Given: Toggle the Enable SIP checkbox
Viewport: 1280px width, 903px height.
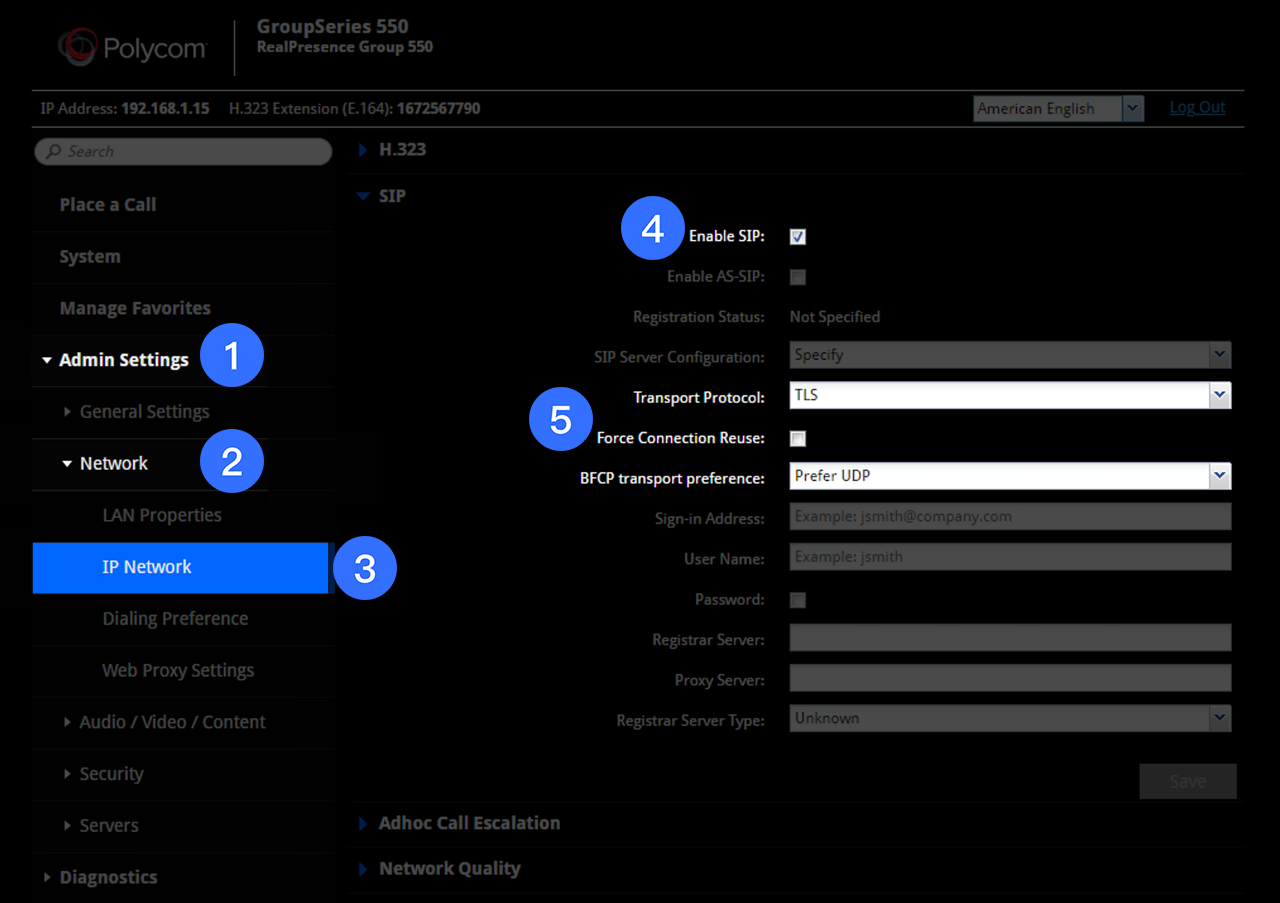Looking at the screenshot, I should pos(798,237).
